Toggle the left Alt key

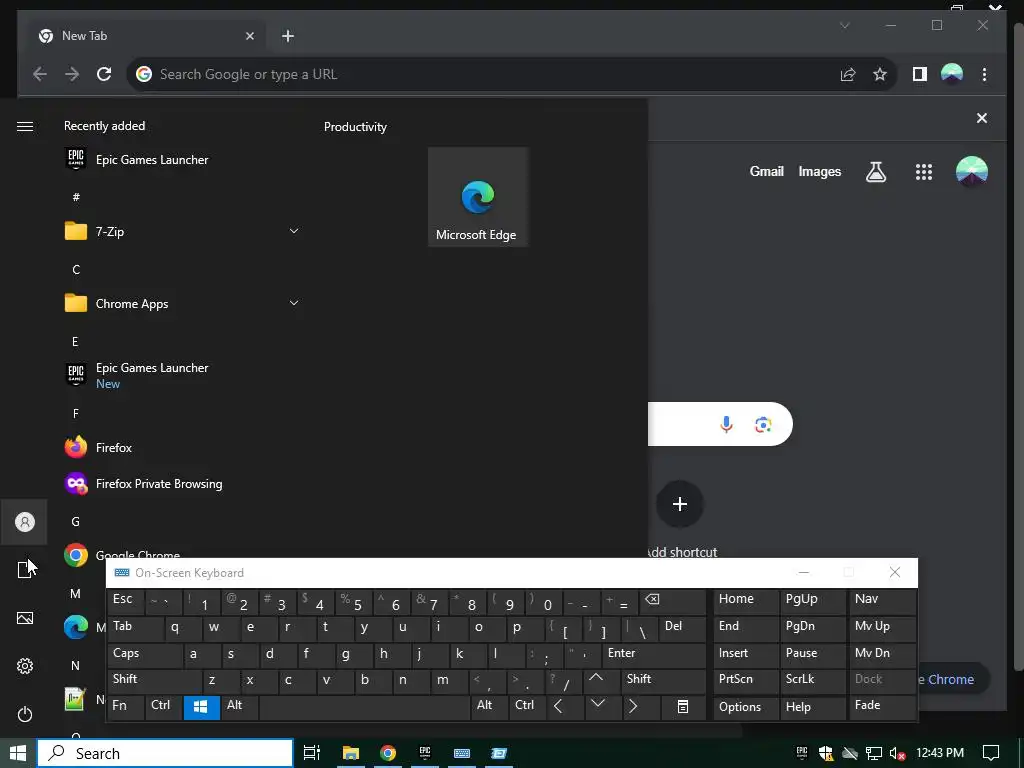(239, 707)
